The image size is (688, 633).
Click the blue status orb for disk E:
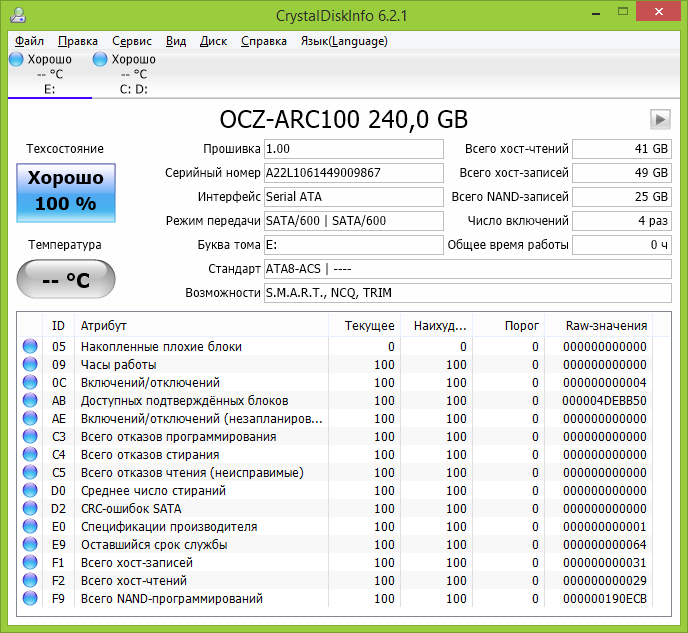pyautogui.click(x=16, y=59)
